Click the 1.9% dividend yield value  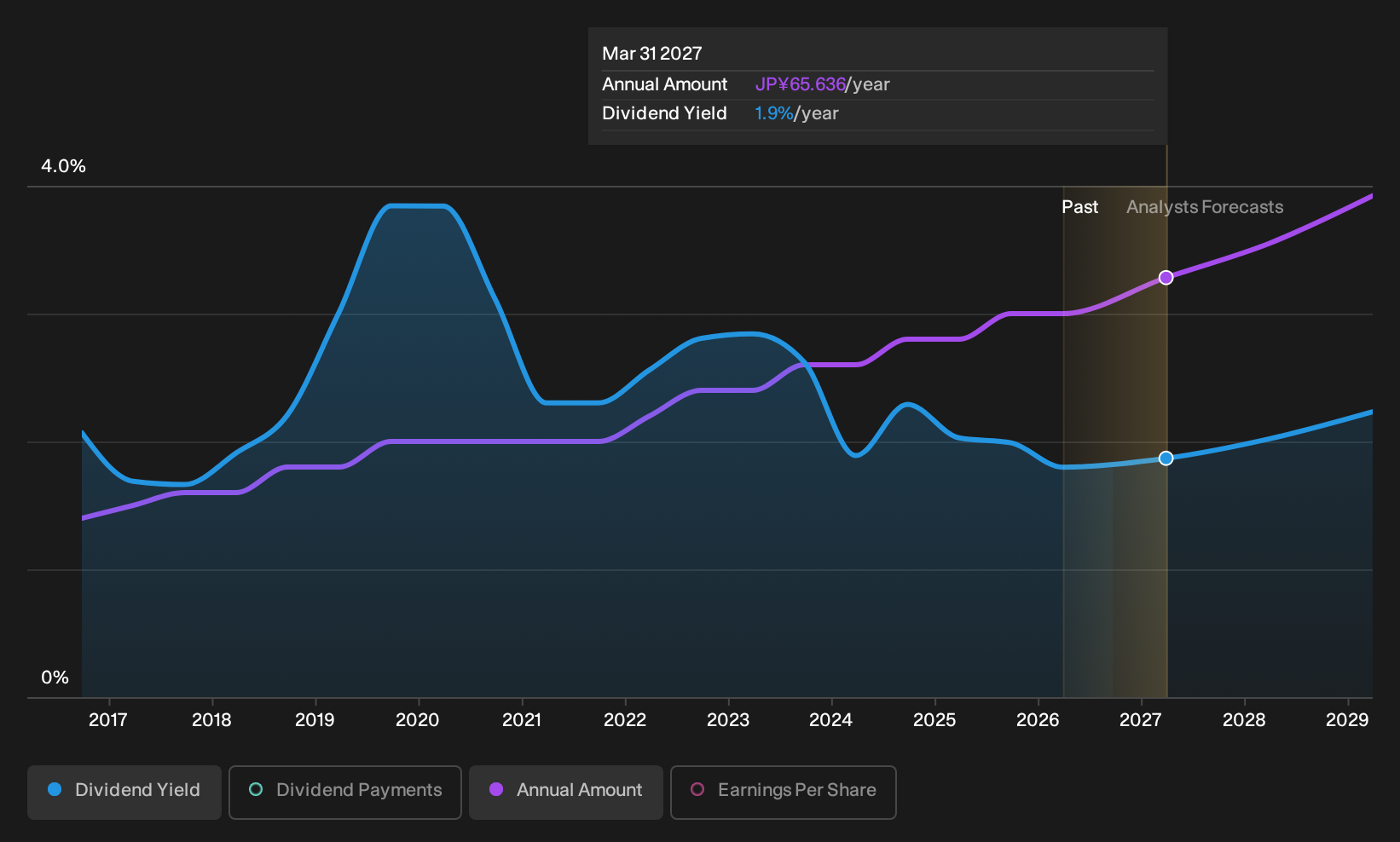(774, 113)
